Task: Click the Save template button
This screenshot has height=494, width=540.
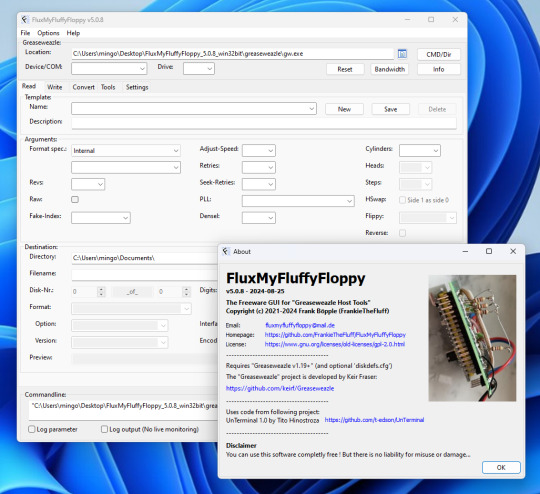Action: point(391,109)
